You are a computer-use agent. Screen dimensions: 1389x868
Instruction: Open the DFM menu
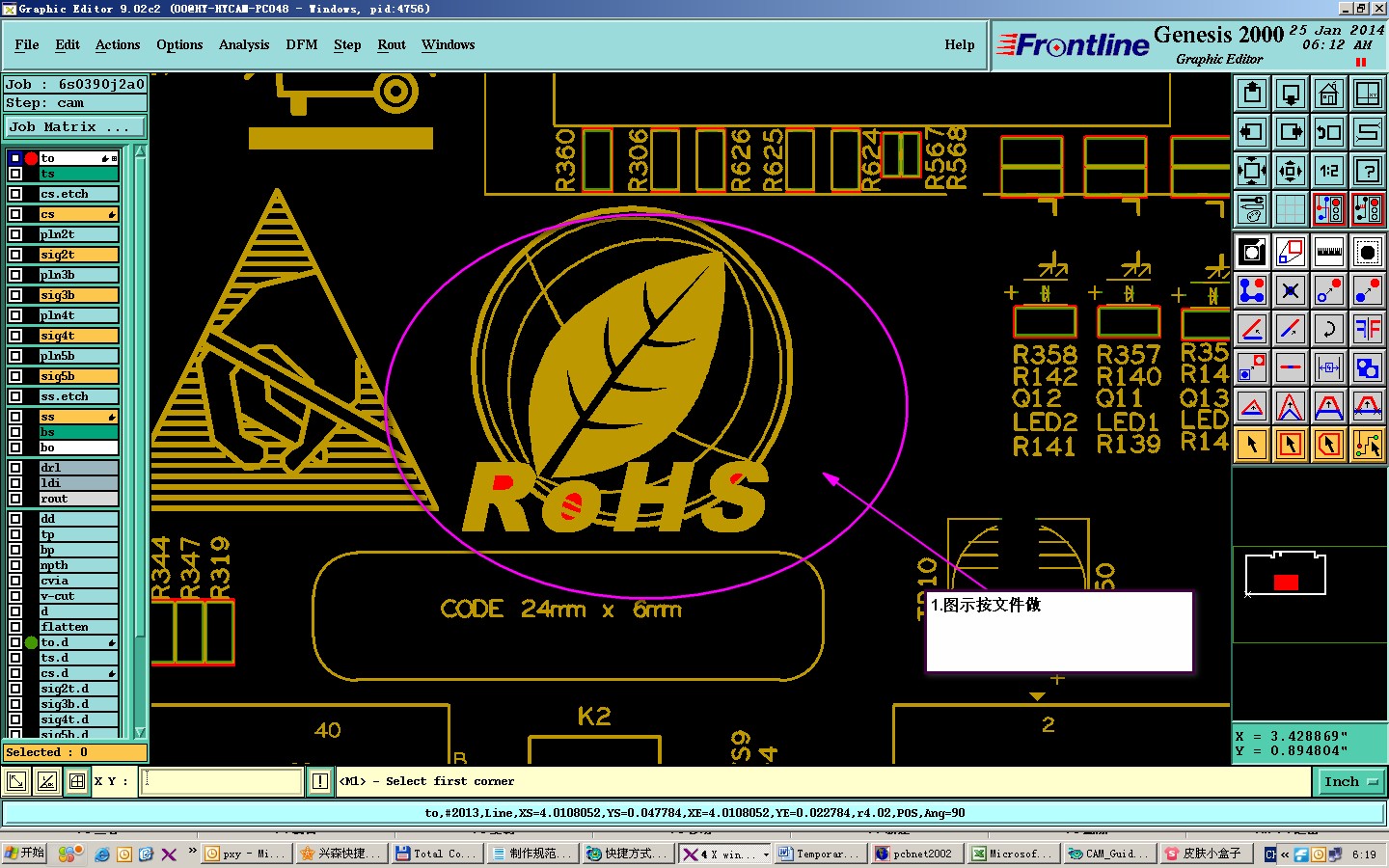pos(302,44)
